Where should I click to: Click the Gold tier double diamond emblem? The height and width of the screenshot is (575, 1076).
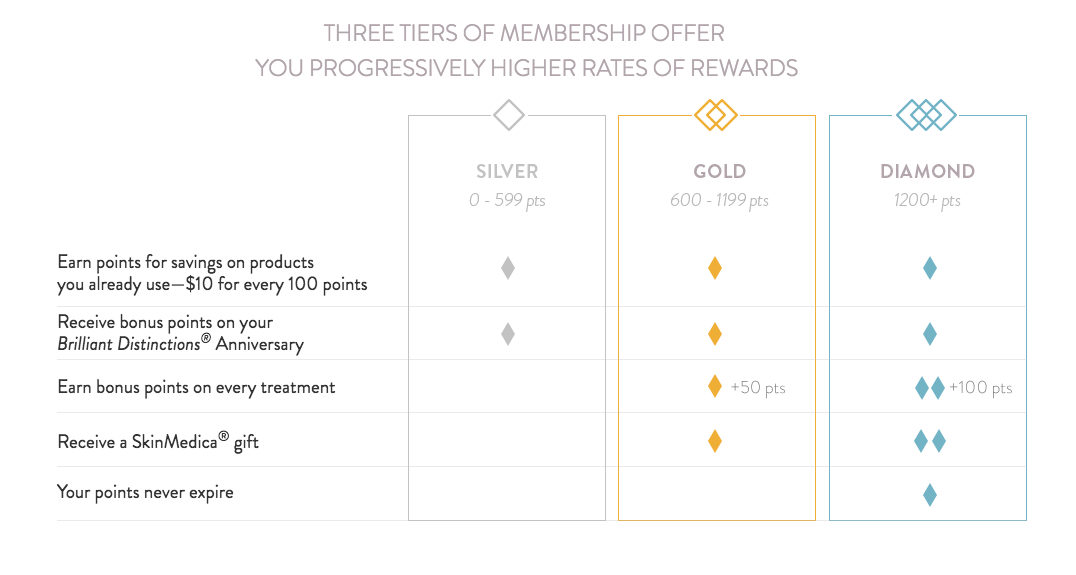tap(716, 115)
